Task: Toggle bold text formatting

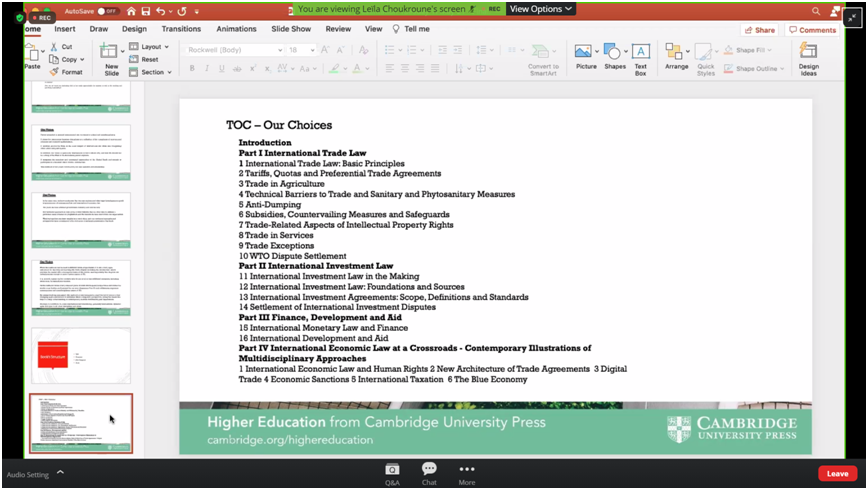Action: point(191,69)
